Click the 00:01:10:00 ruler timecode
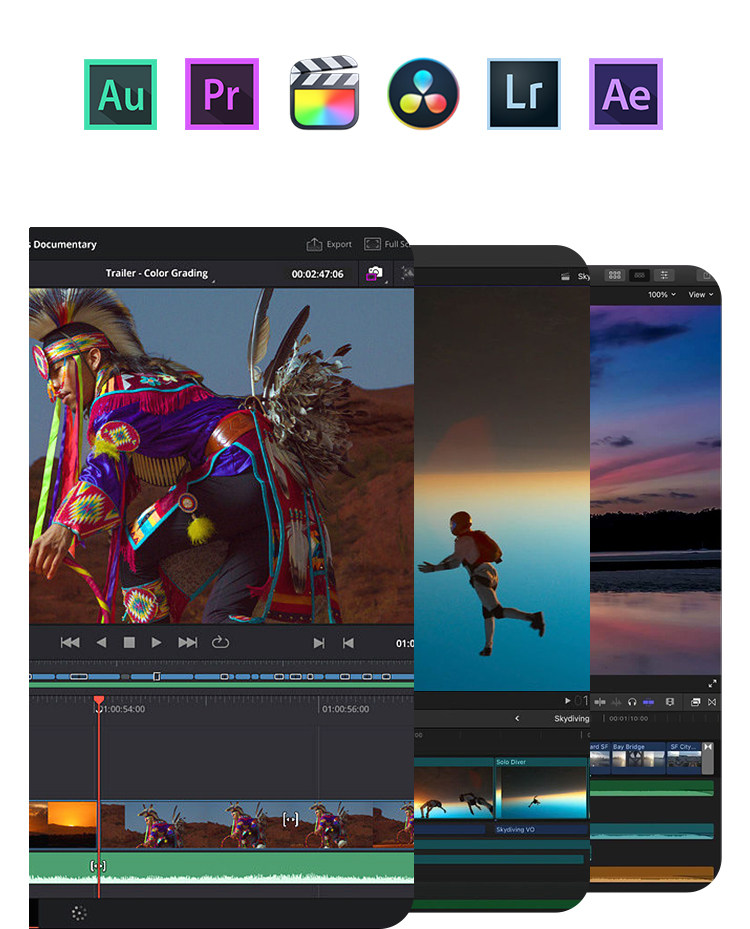The width and height of the screenshot is (750, 929). (x=629, y=718)
